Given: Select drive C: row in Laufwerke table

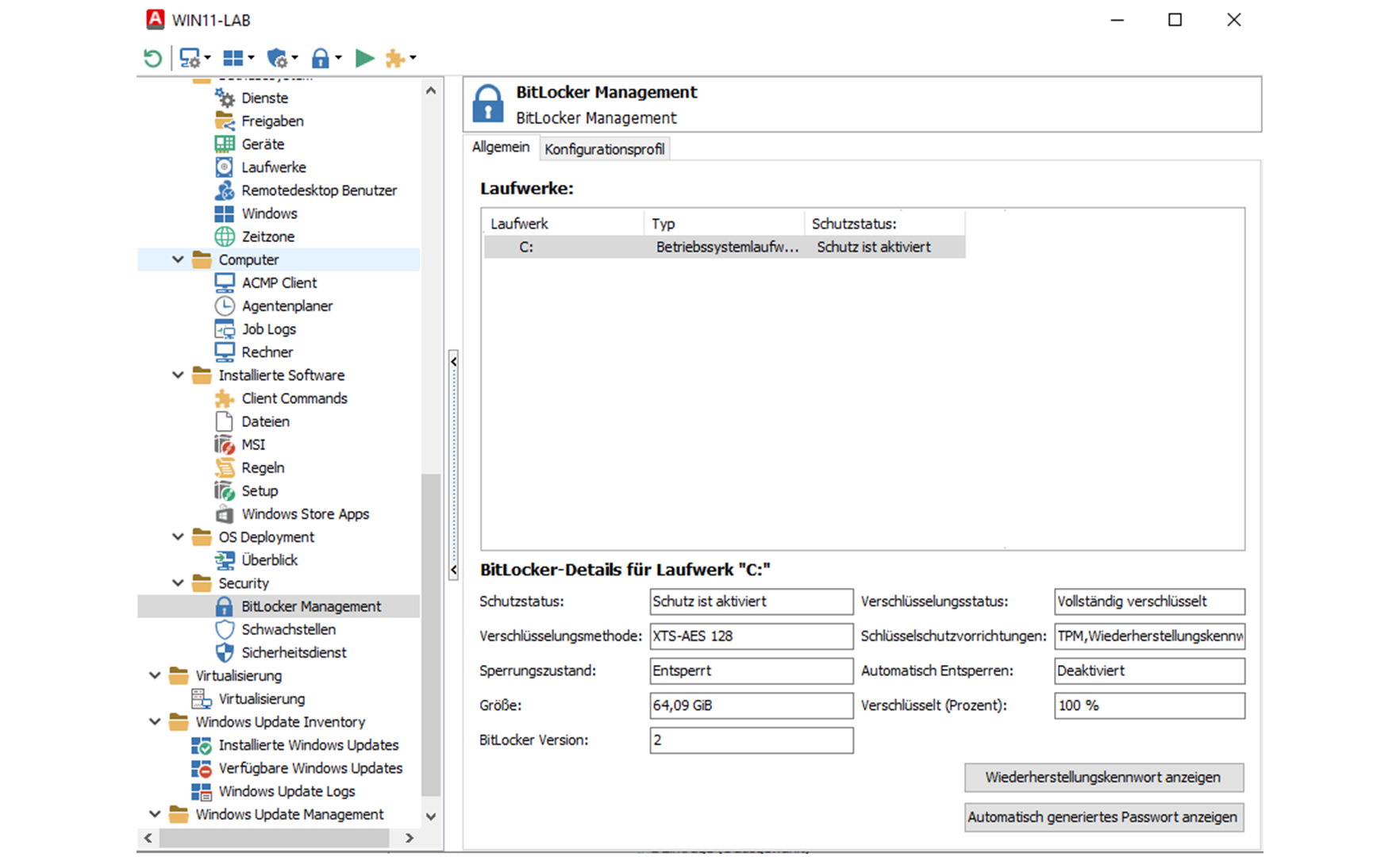Looking at the screenshot, I should (x=725, y=247).
